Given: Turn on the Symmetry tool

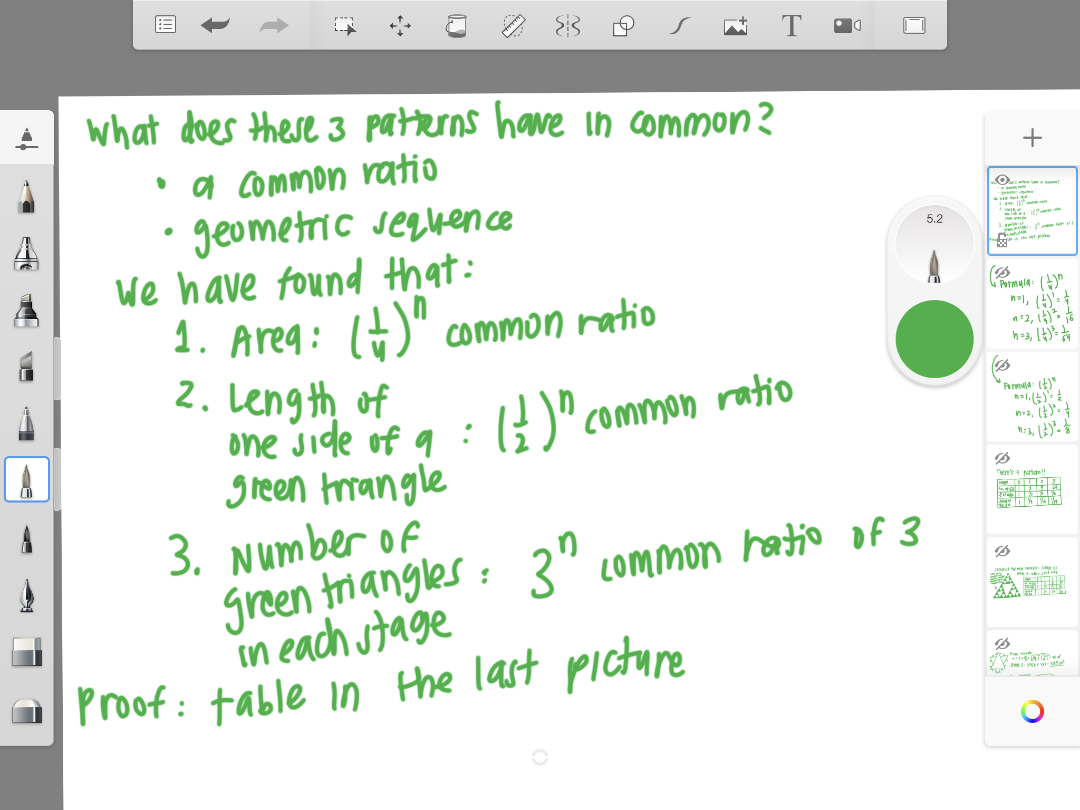Looking at the screenshot, I should click(568, 26).
